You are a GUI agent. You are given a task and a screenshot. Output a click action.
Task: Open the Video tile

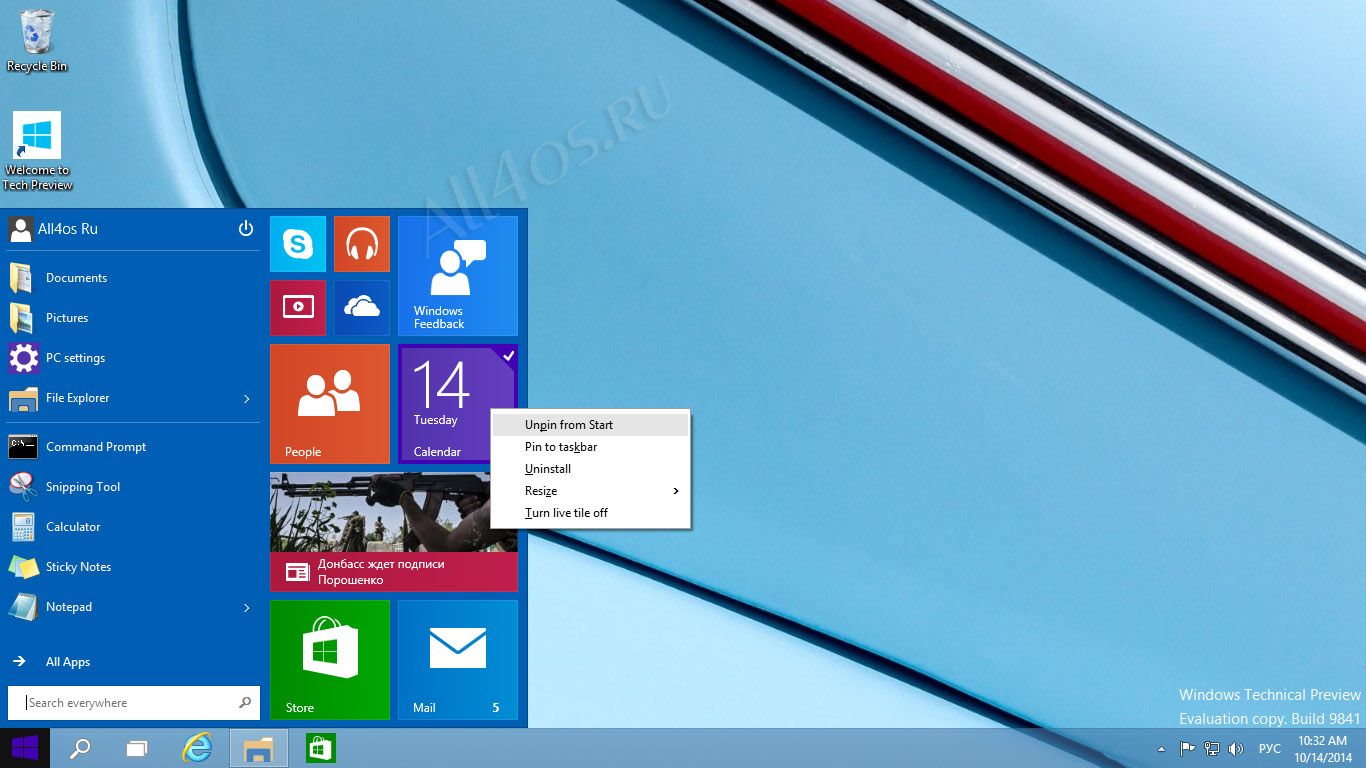(x=298, y=308)
